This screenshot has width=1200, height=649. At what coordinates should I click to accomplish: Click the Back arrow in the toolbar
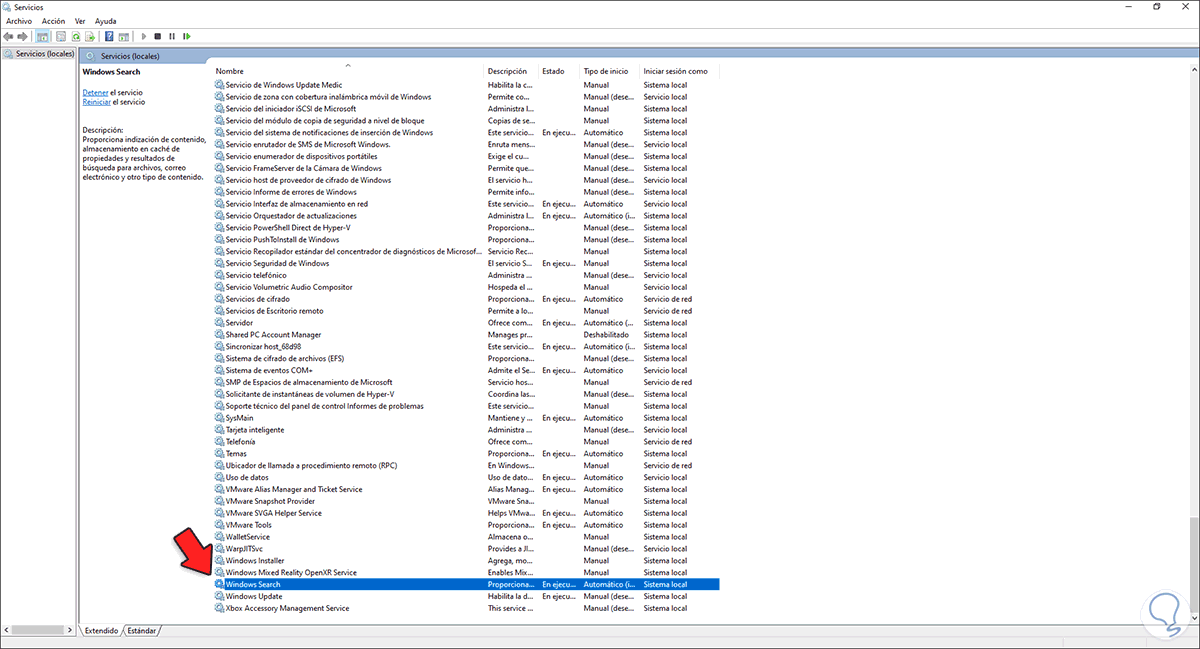point(8,36)
